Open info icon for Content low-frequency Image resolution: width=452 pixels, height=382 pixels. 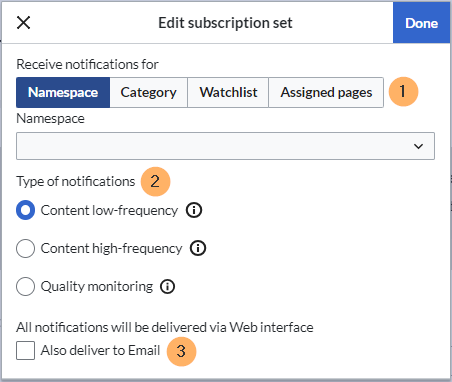click(x=194, y=210)
